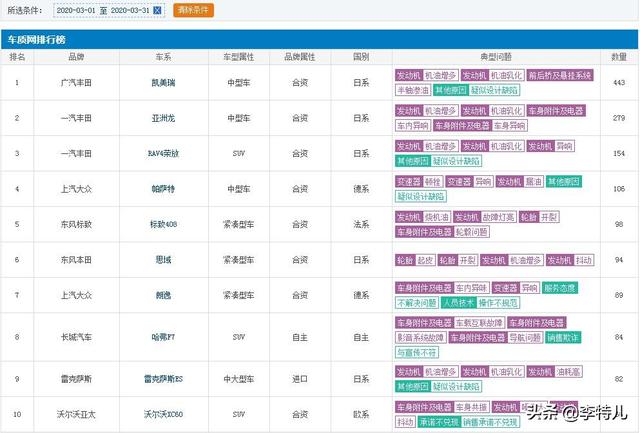Click the orange 清除条件 button

(193, 10)
